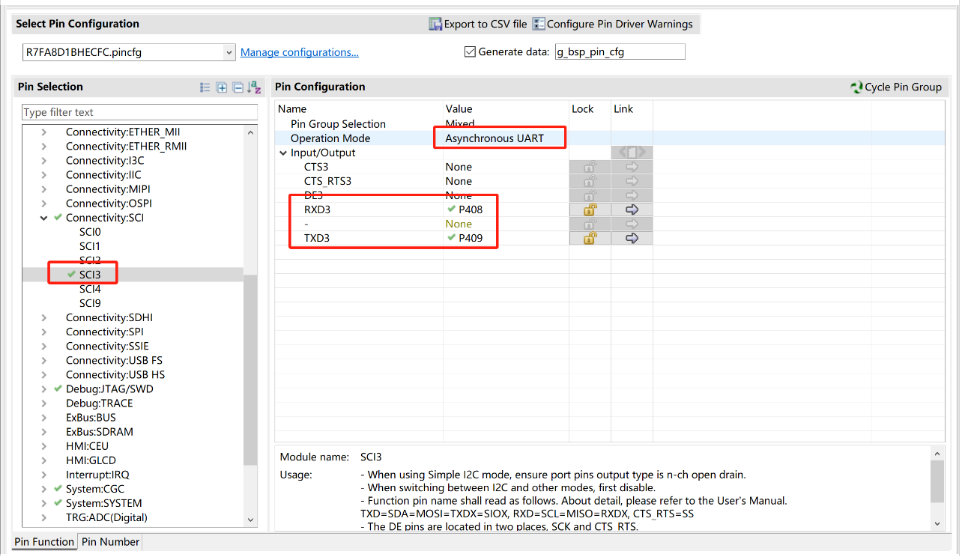The image size is (960, 556).
Task: Open the Manage configurations link
Action: 299,52
